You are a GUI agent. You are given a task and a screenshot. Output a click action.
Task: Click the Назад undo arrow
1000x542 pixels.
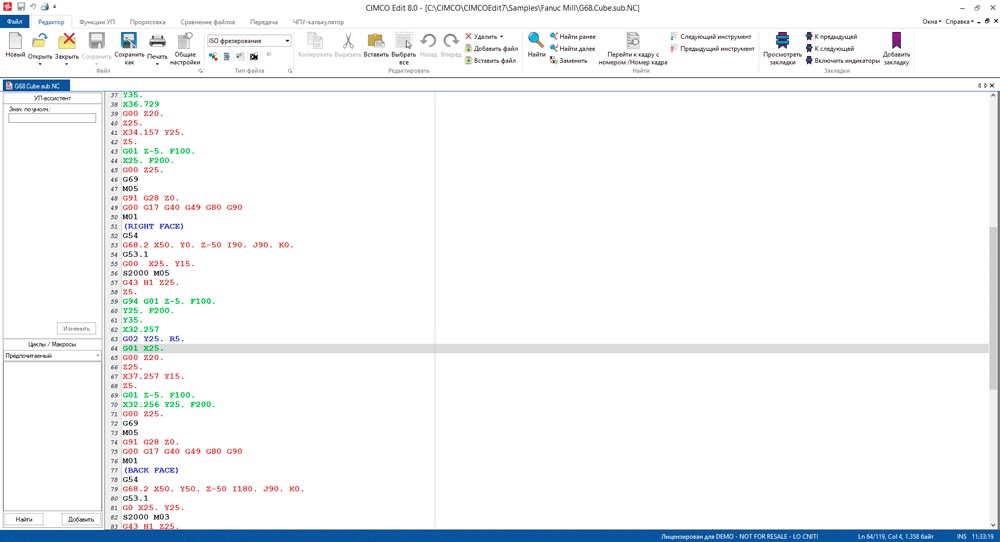(x=428, y=41)
